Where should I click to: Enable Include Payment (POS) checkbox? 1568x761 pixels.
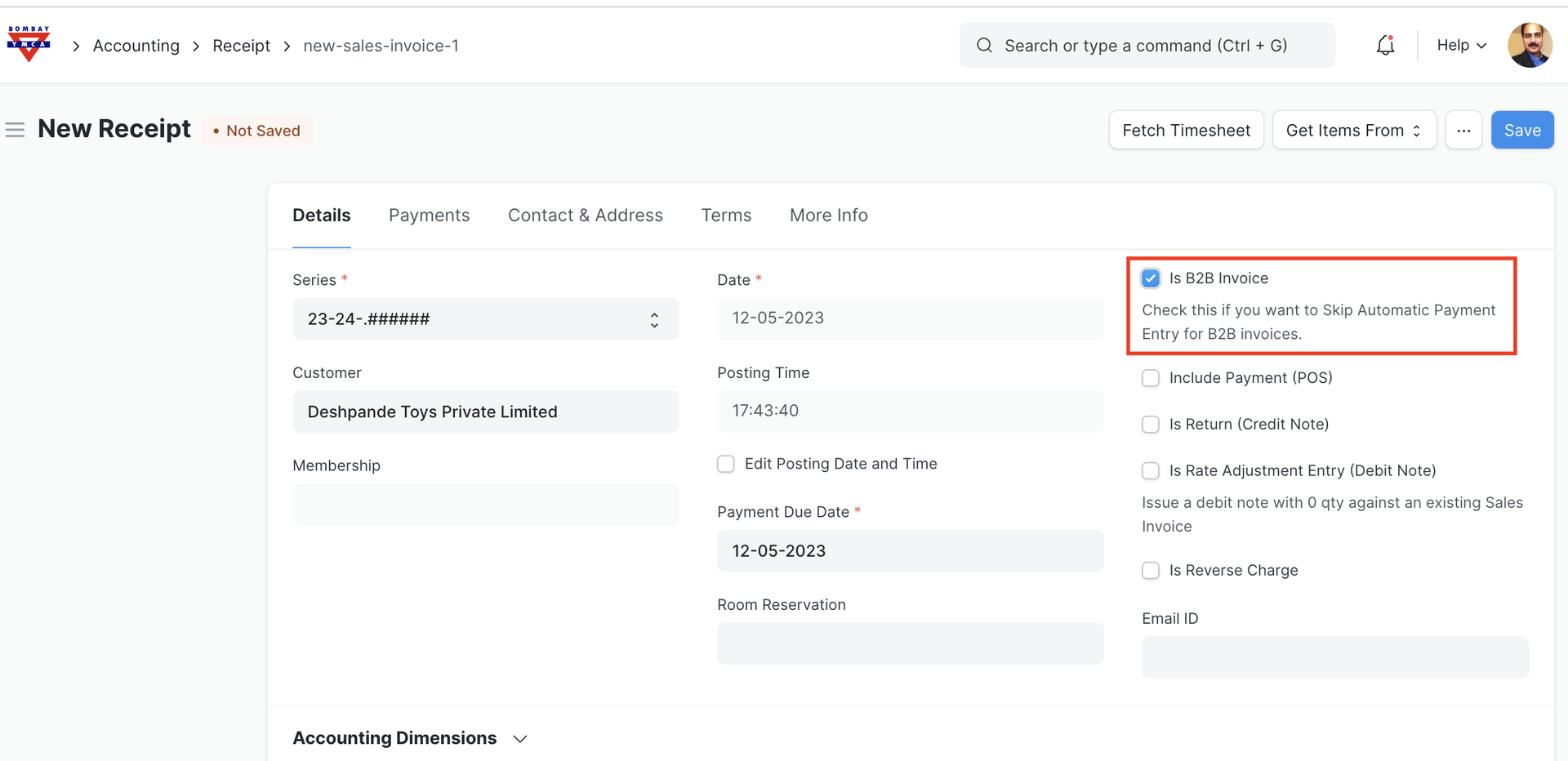tap(1151, 378)
